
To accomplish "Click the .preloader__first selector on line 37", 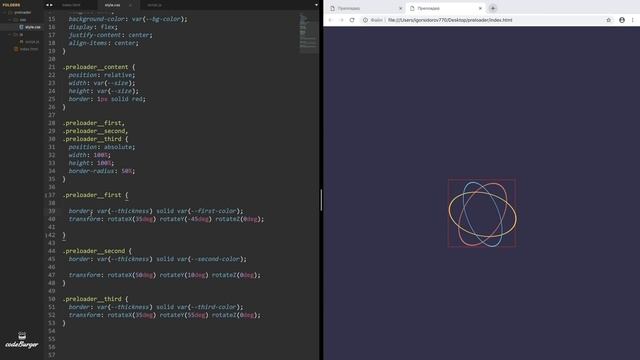I will point(92,195).
